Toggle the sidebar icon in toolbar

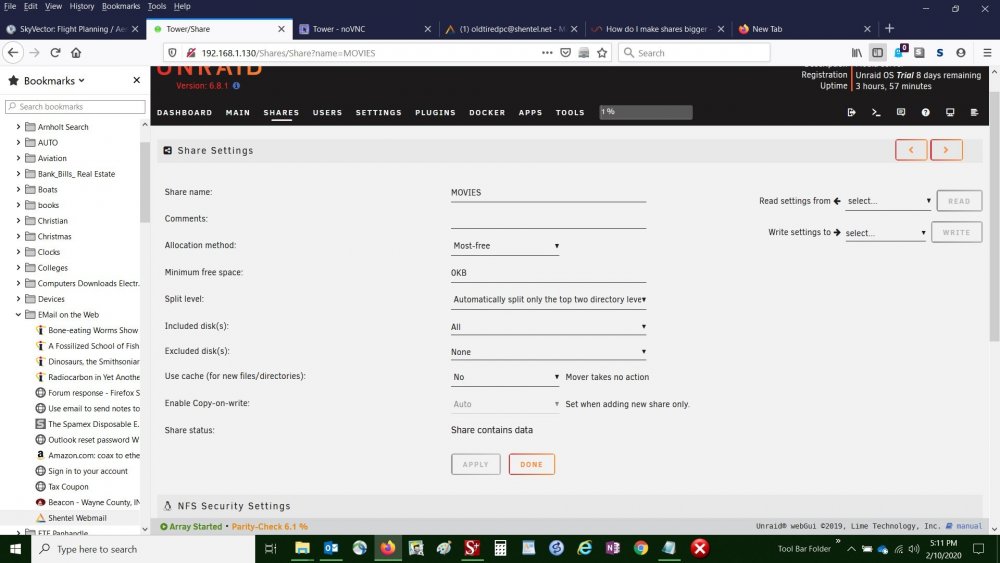878,53
